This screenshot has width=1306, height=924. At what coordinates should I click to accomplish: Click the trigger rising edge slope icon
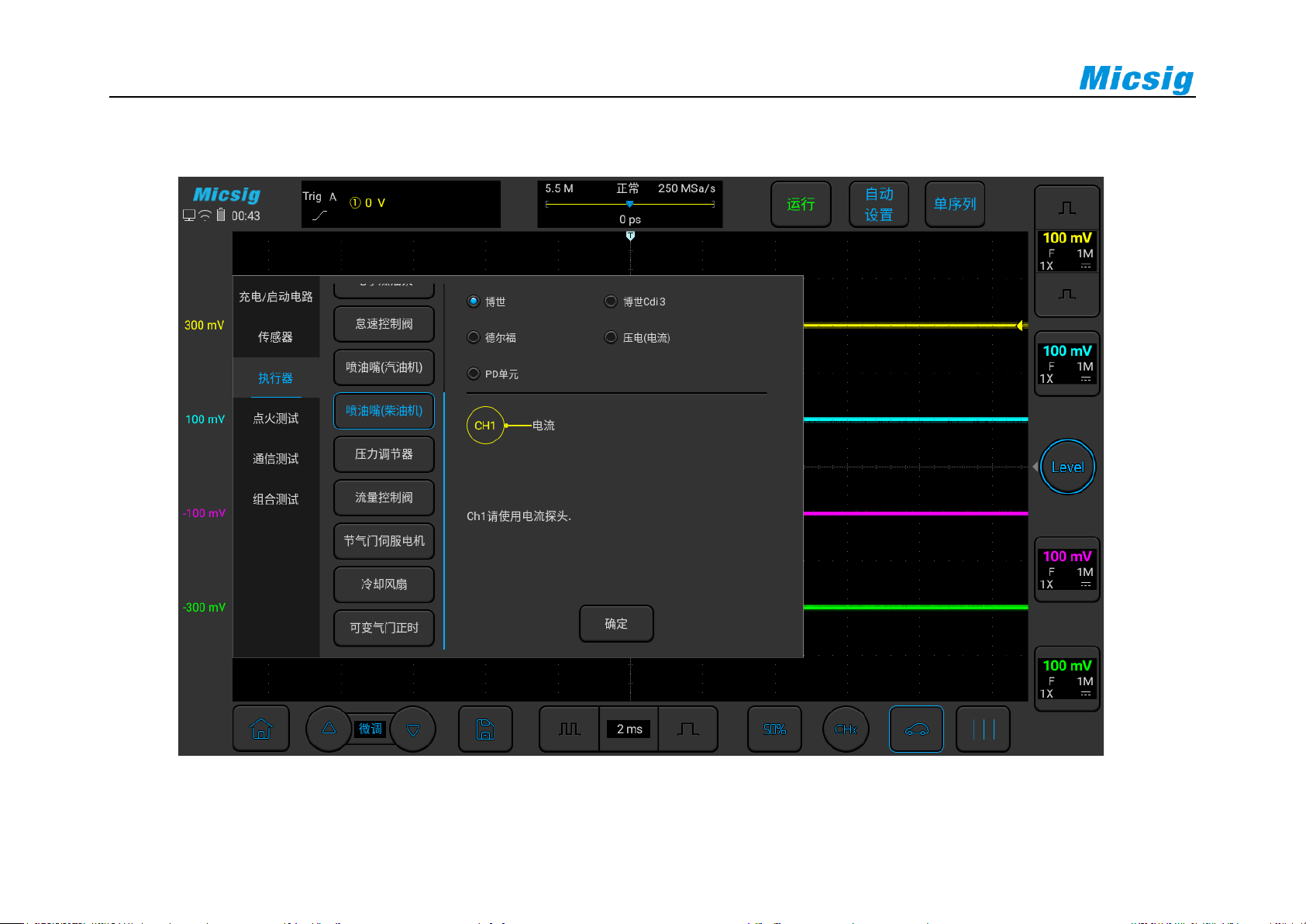[x=319, y=215]
